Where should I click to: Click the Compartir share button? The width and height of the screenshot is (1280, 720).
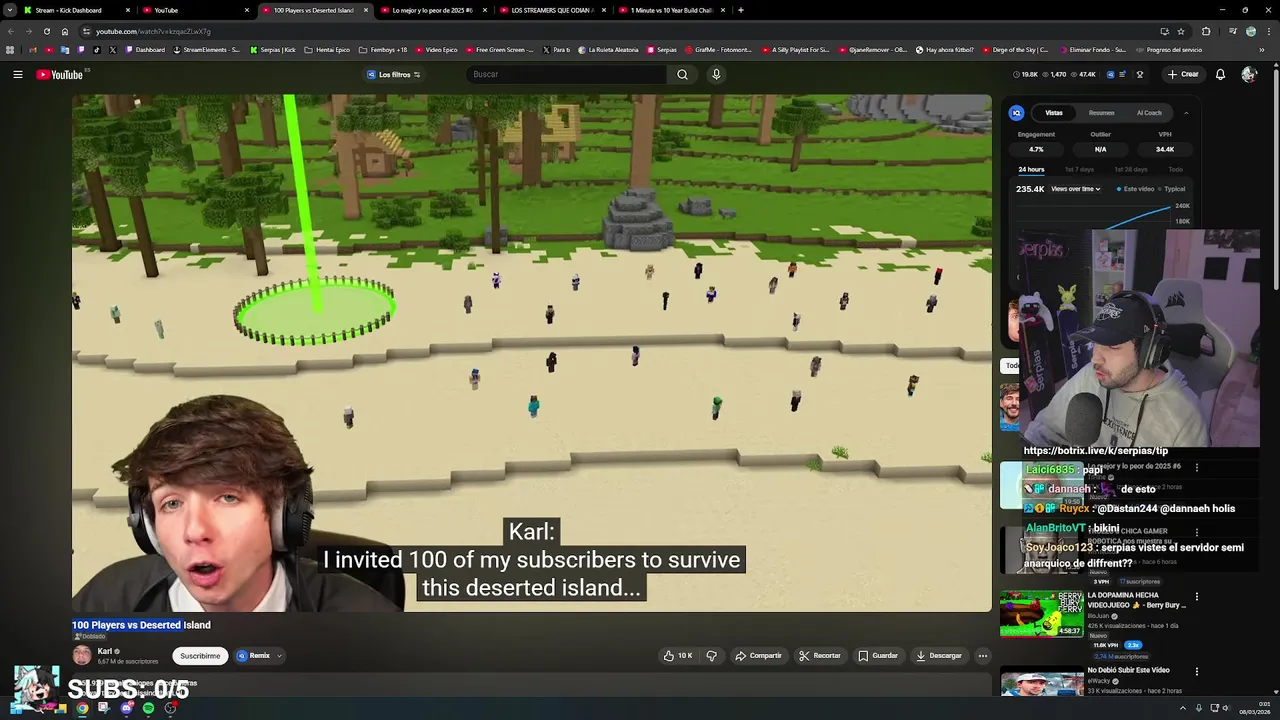point(758,656)
